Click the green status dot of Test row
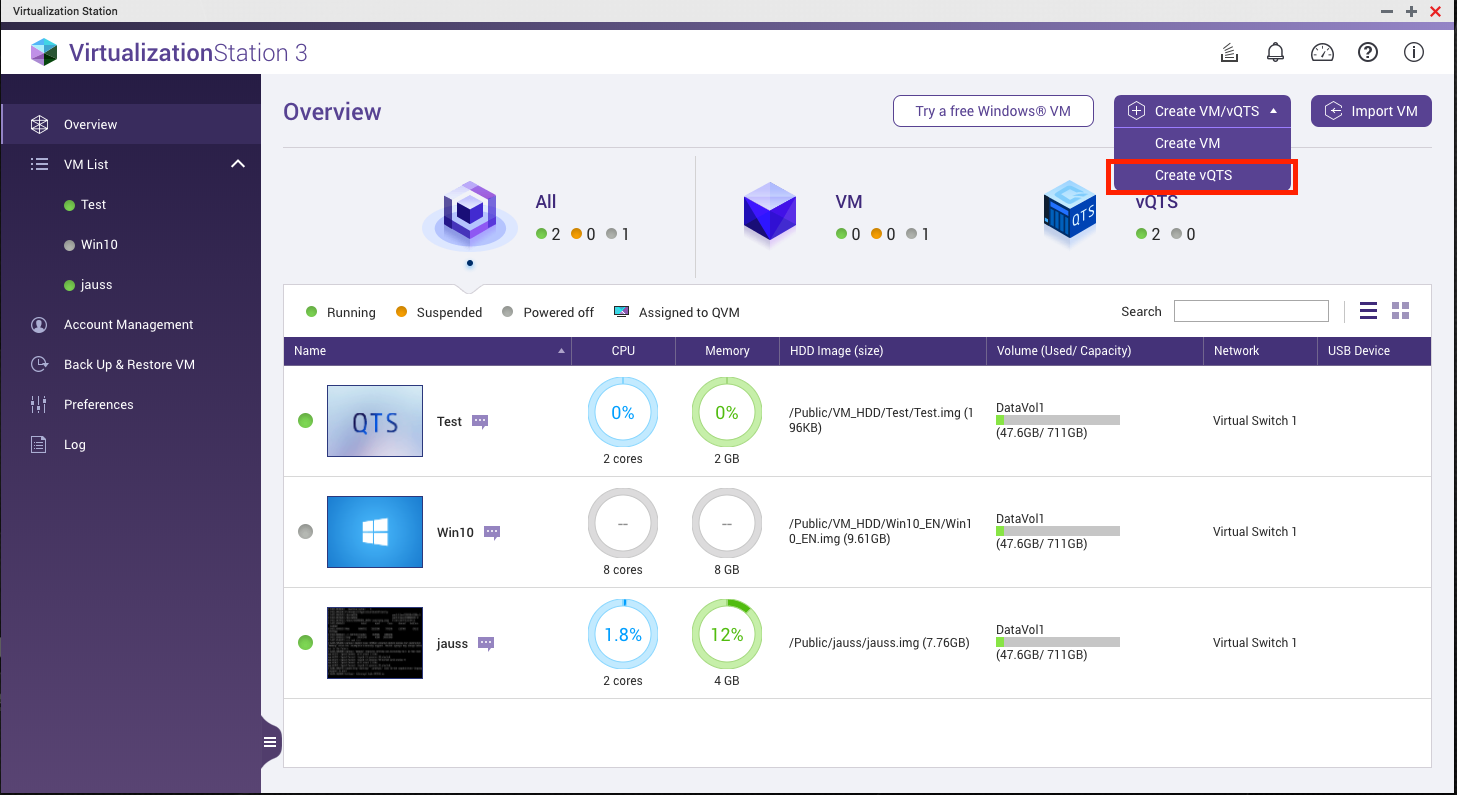 pyautogui.click(x=306, y=421)
